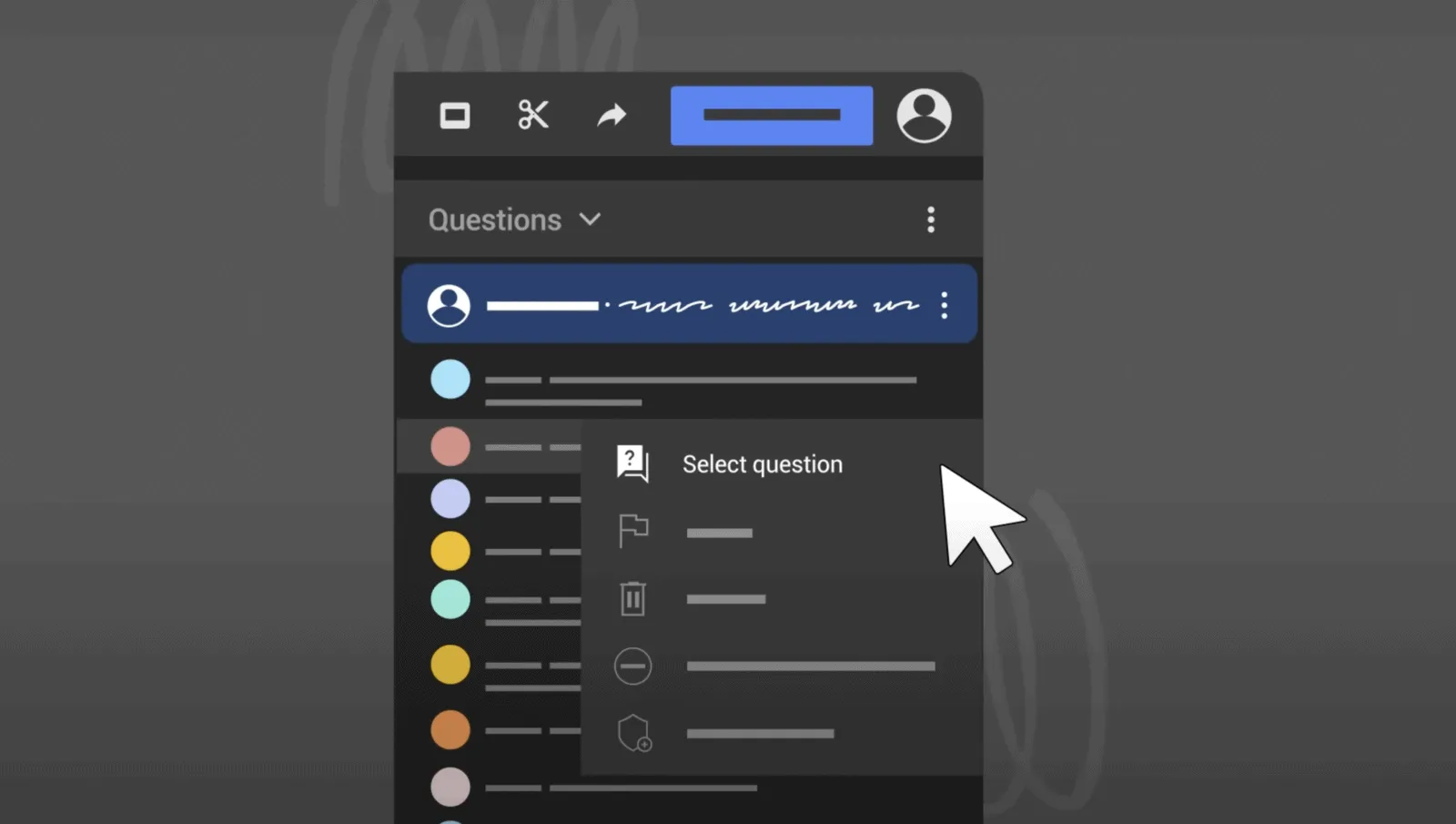Click the user avatar in the highlighted blue question
Viewport: 1456px width, 824px height.
point(449,305)
